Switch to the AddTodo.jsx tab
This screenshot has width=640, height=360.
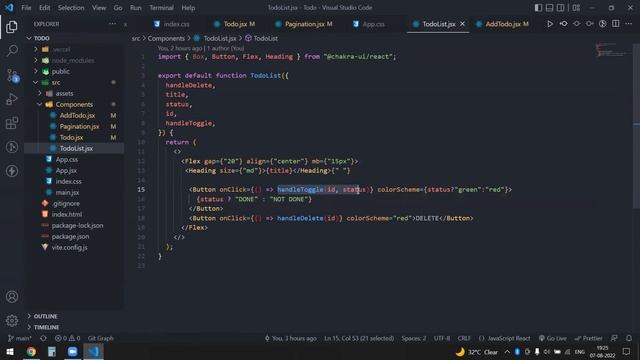click(502, 24)
